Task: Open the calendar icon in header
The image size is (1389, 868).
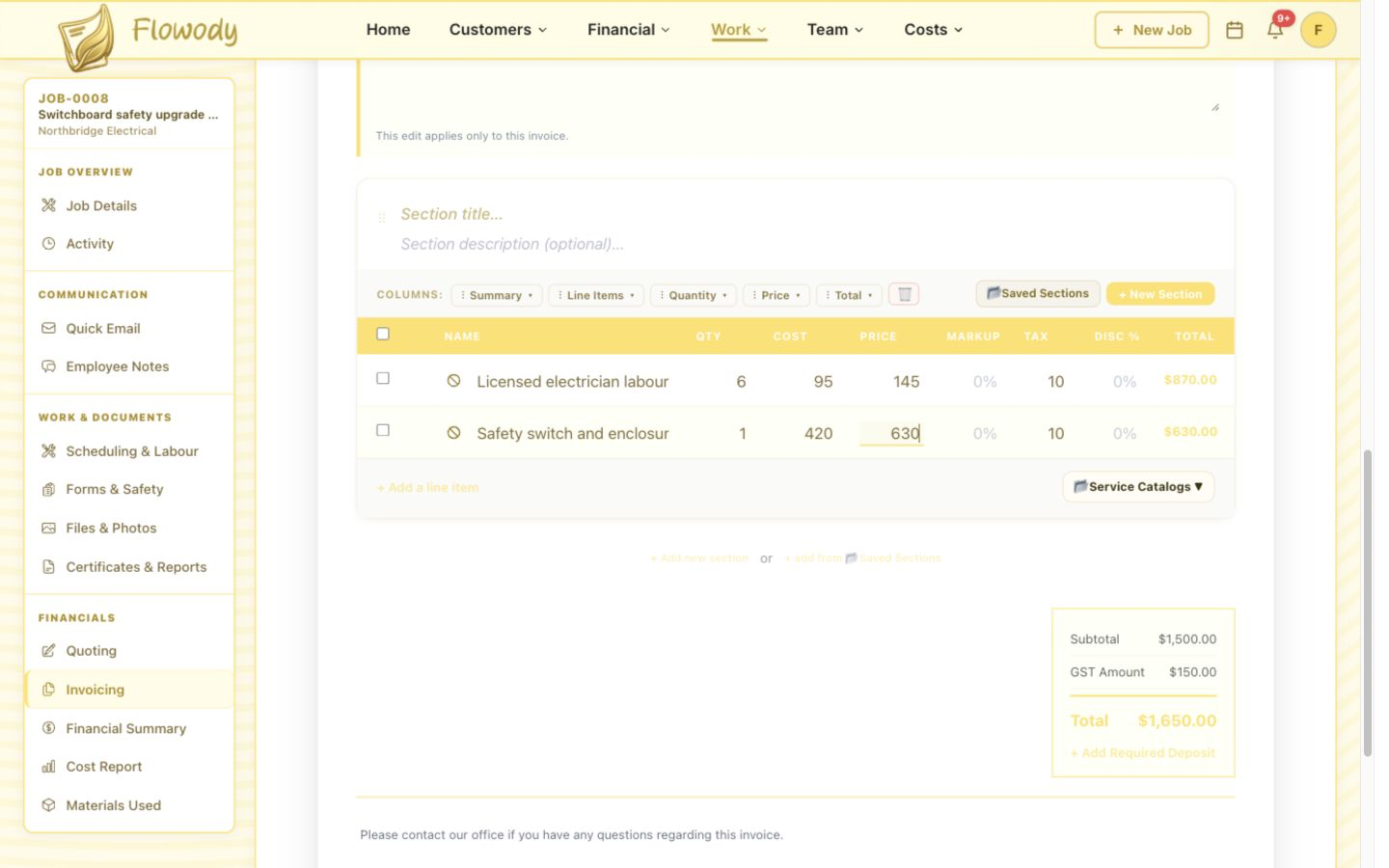Action: tap(1234, 30)
